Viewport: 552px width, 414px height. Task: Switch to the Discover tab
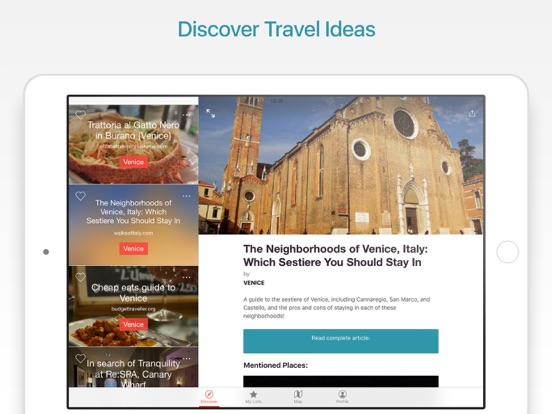209,397
